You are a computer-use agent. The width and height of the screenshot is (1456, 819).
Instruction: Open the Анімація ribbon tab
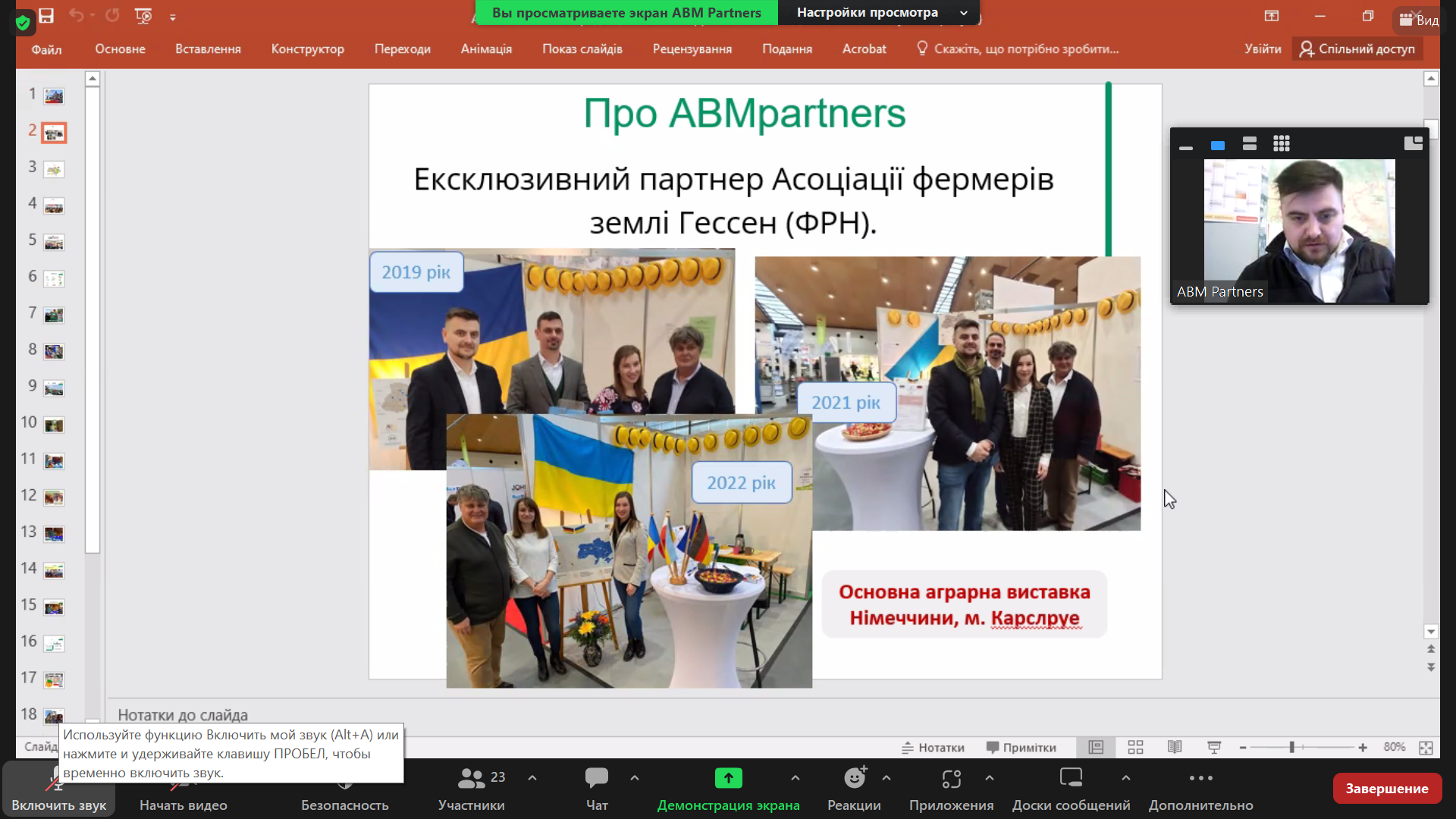[486, 49]
